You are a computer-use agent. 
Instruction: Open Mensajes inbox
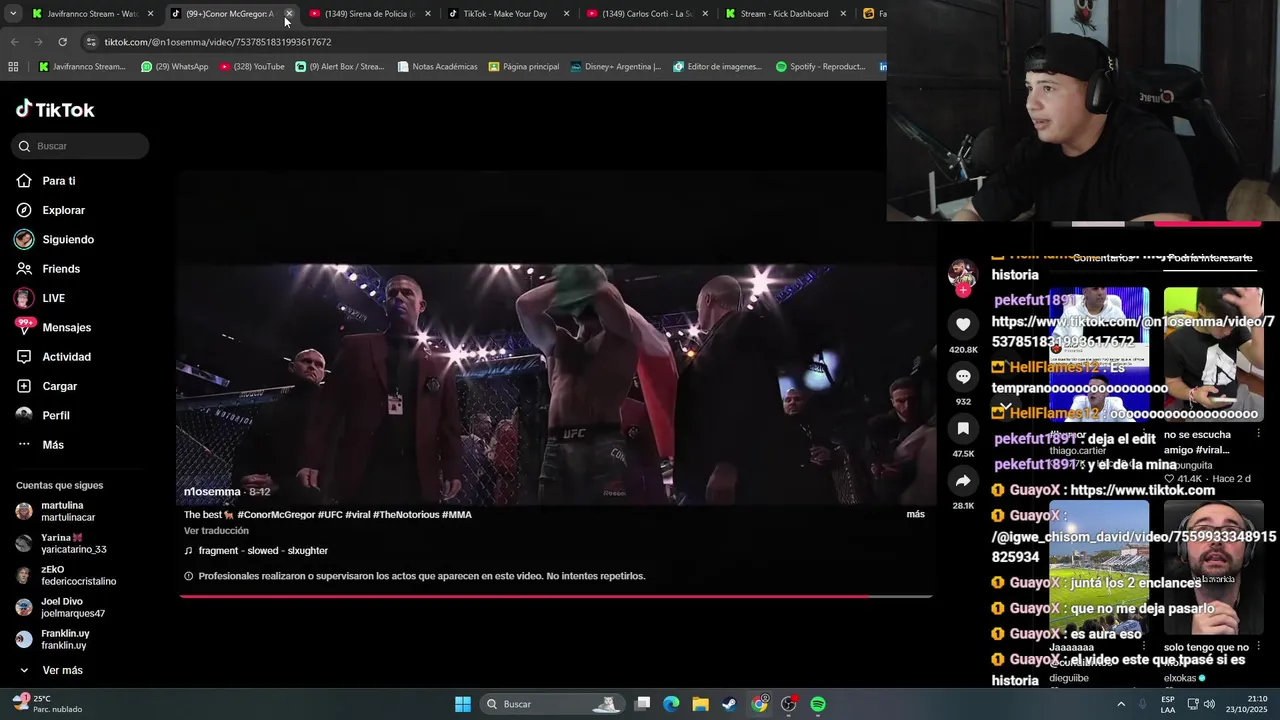tap(66, 328)
